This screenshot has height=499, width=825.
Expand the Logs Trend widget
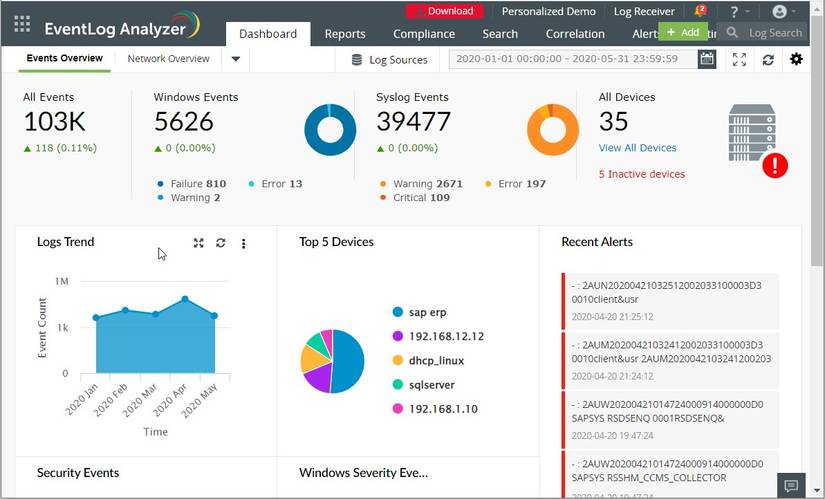198,243
